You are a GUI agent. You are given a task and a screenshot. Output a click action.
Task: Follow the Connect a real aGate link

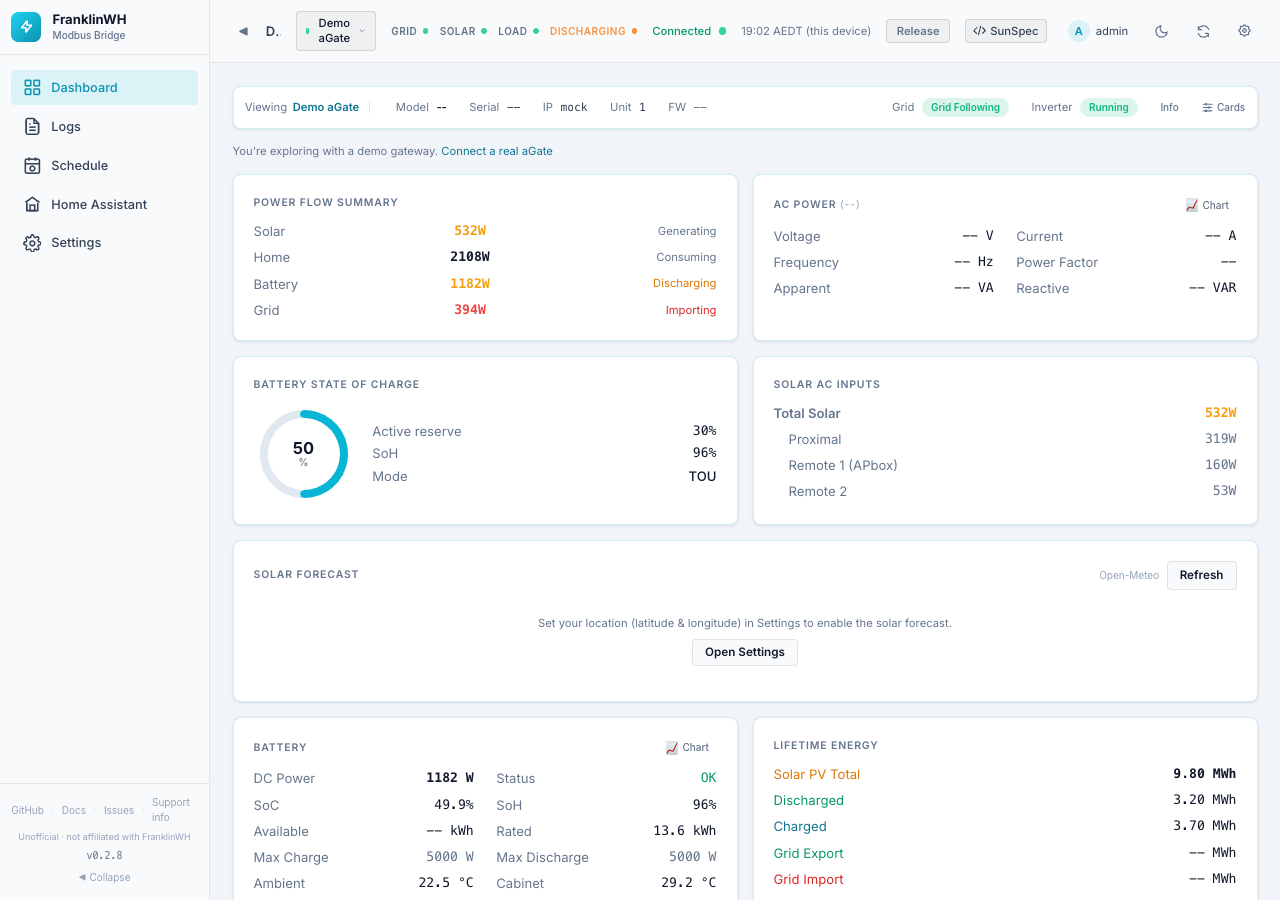(x=497, y=151)
